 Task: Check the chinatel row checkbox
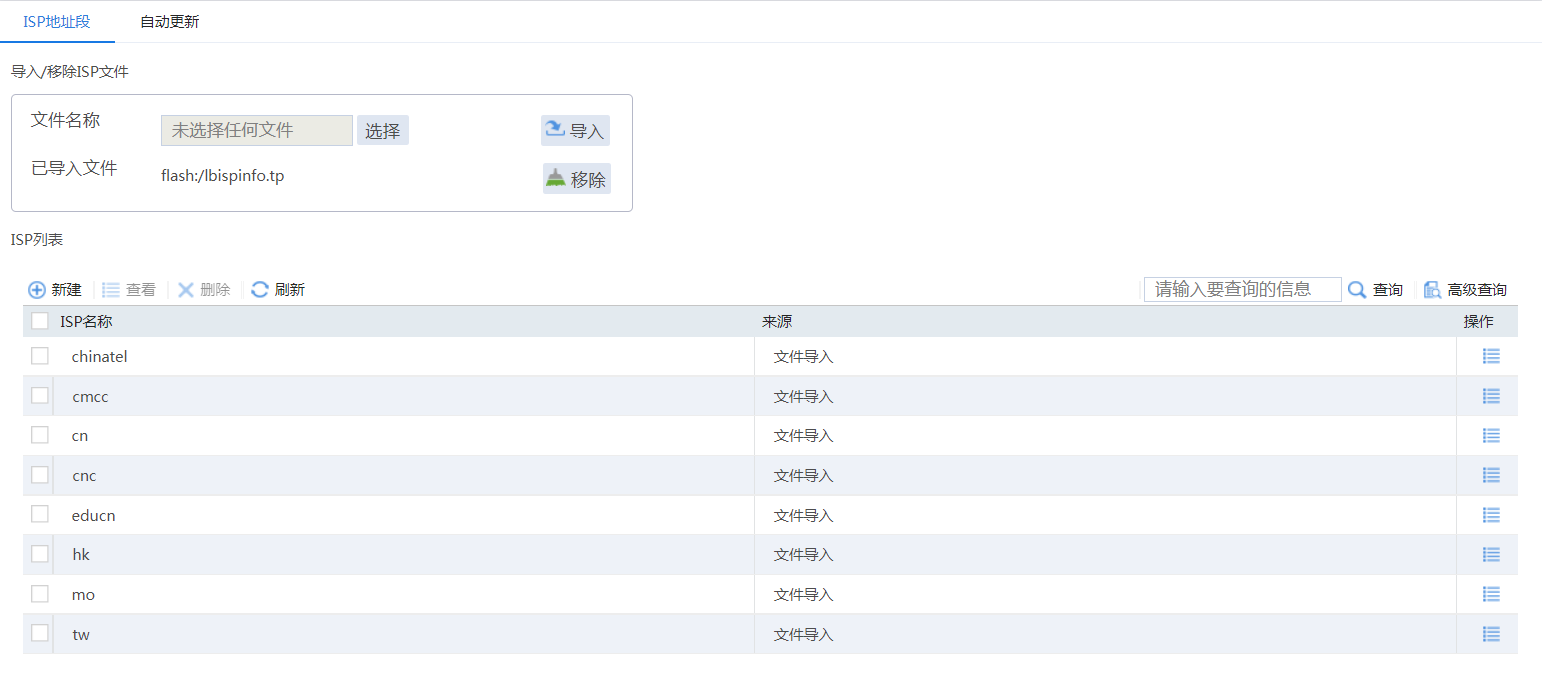[x=40, y=356]
